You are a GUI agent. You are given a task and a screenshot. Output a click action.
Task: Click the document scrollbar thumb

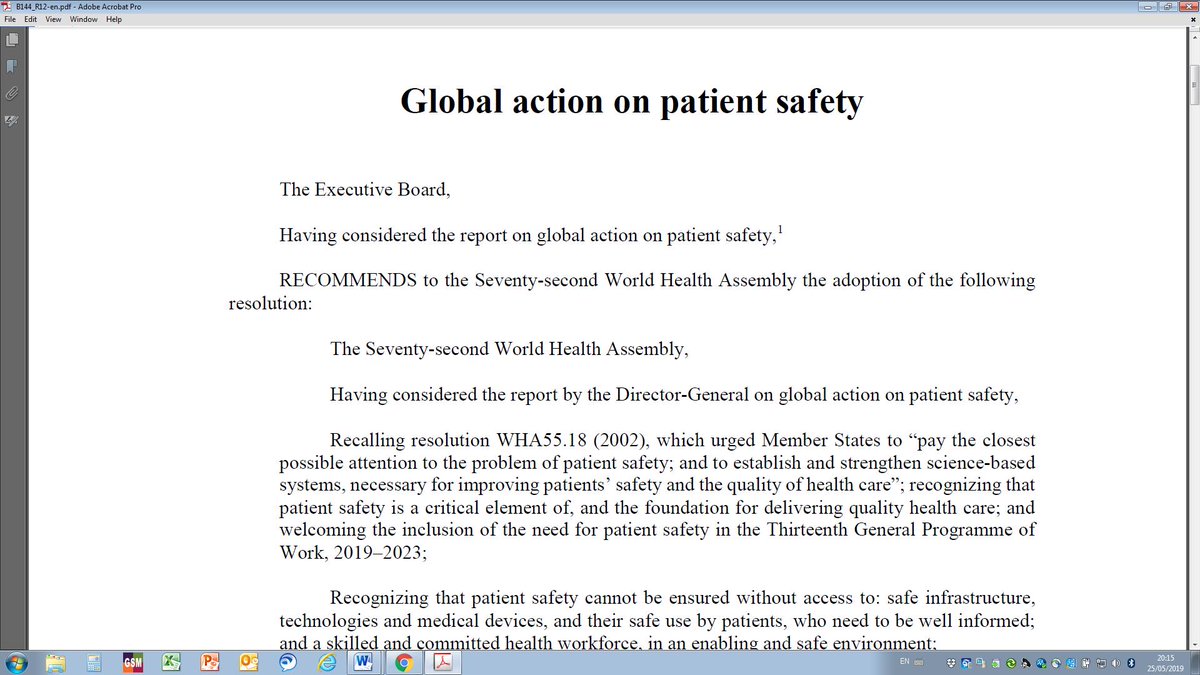tap(1193, 85)
